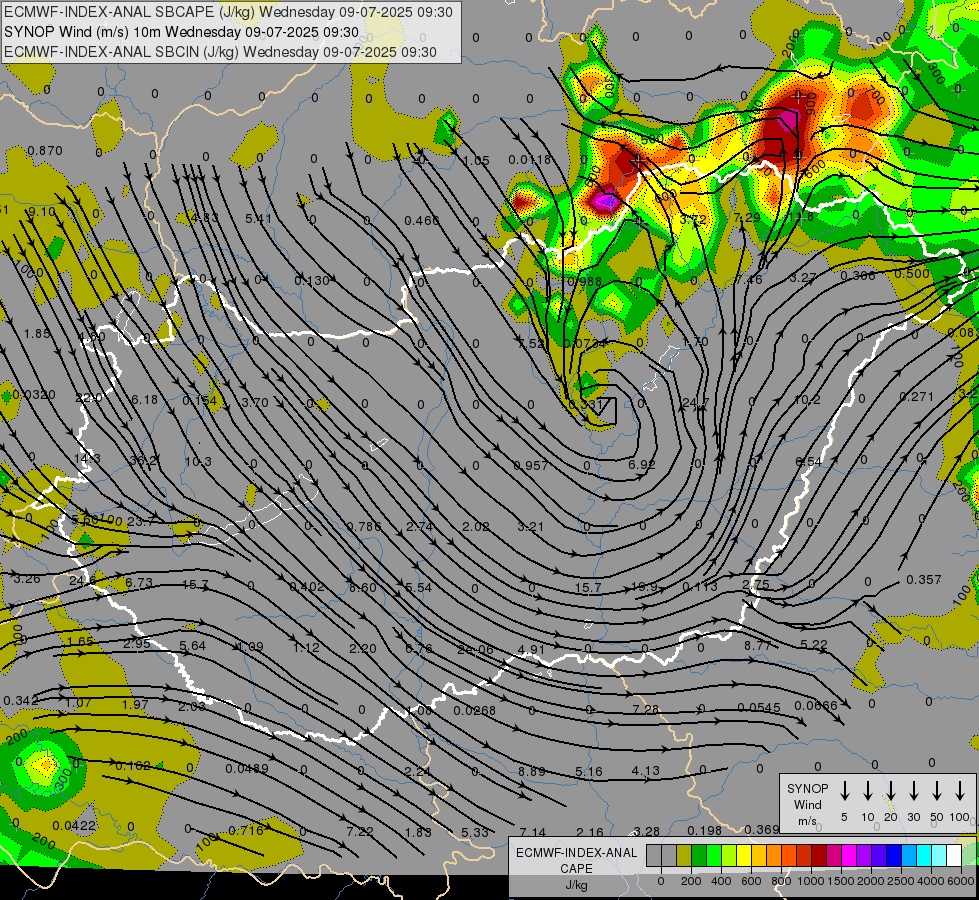This screenshot has height=900, width=979.
Task: Click the 4000 tick label in the CAPE legend
Action: point(931,881)
